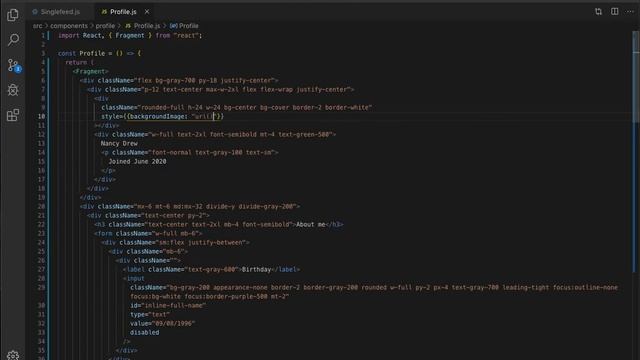Select the Profile.js tab
This screenshot has height=360, width=640.
coord(123,12)
